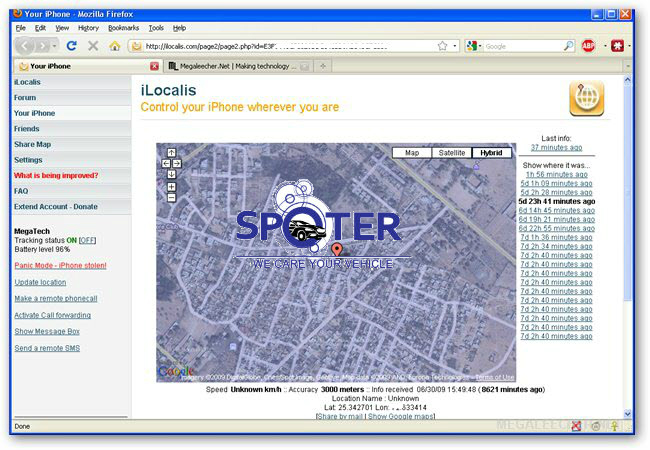Switch map view to Map mode

[411, 153]
